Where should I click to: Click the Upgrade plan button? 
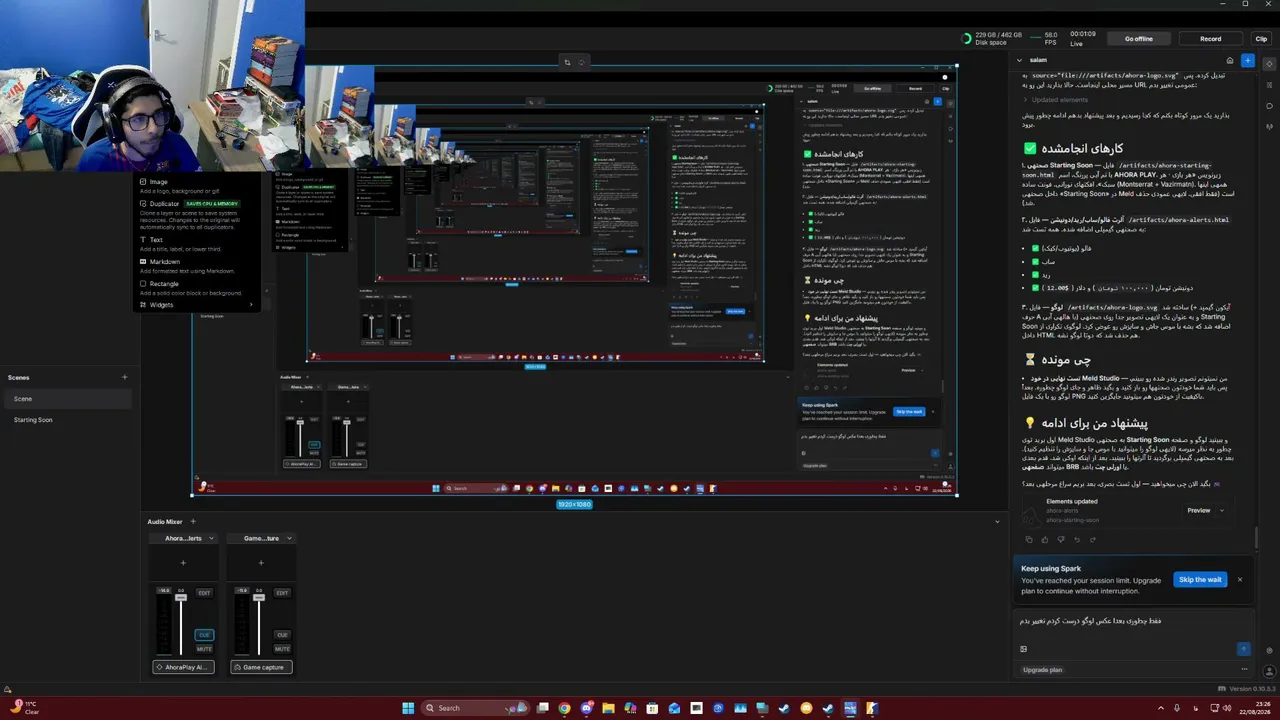1042,670
